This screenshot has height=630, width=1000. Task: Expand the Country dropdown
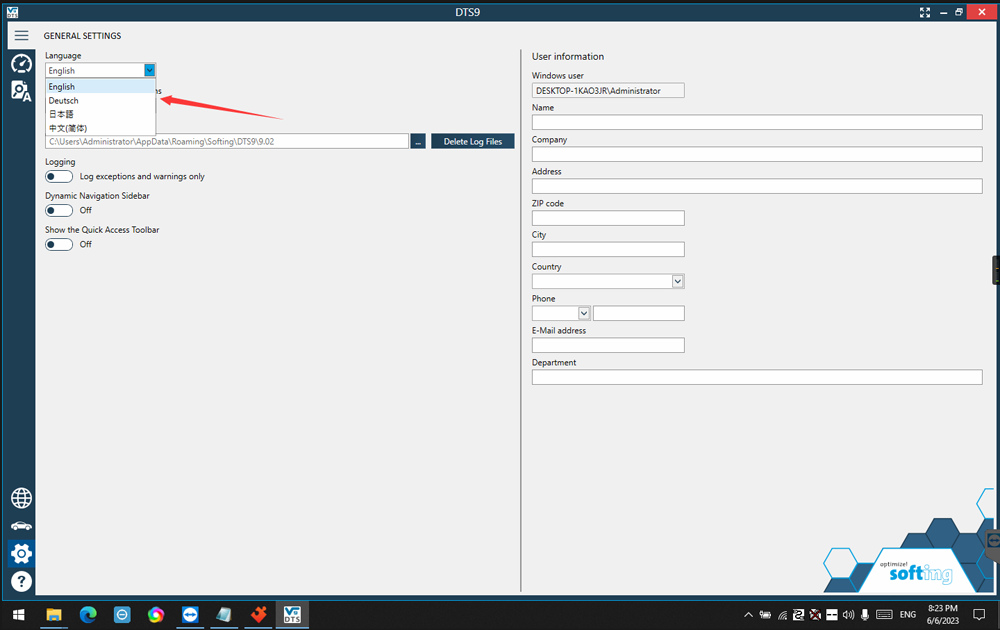pyautogui.click(x=677, y=282)
